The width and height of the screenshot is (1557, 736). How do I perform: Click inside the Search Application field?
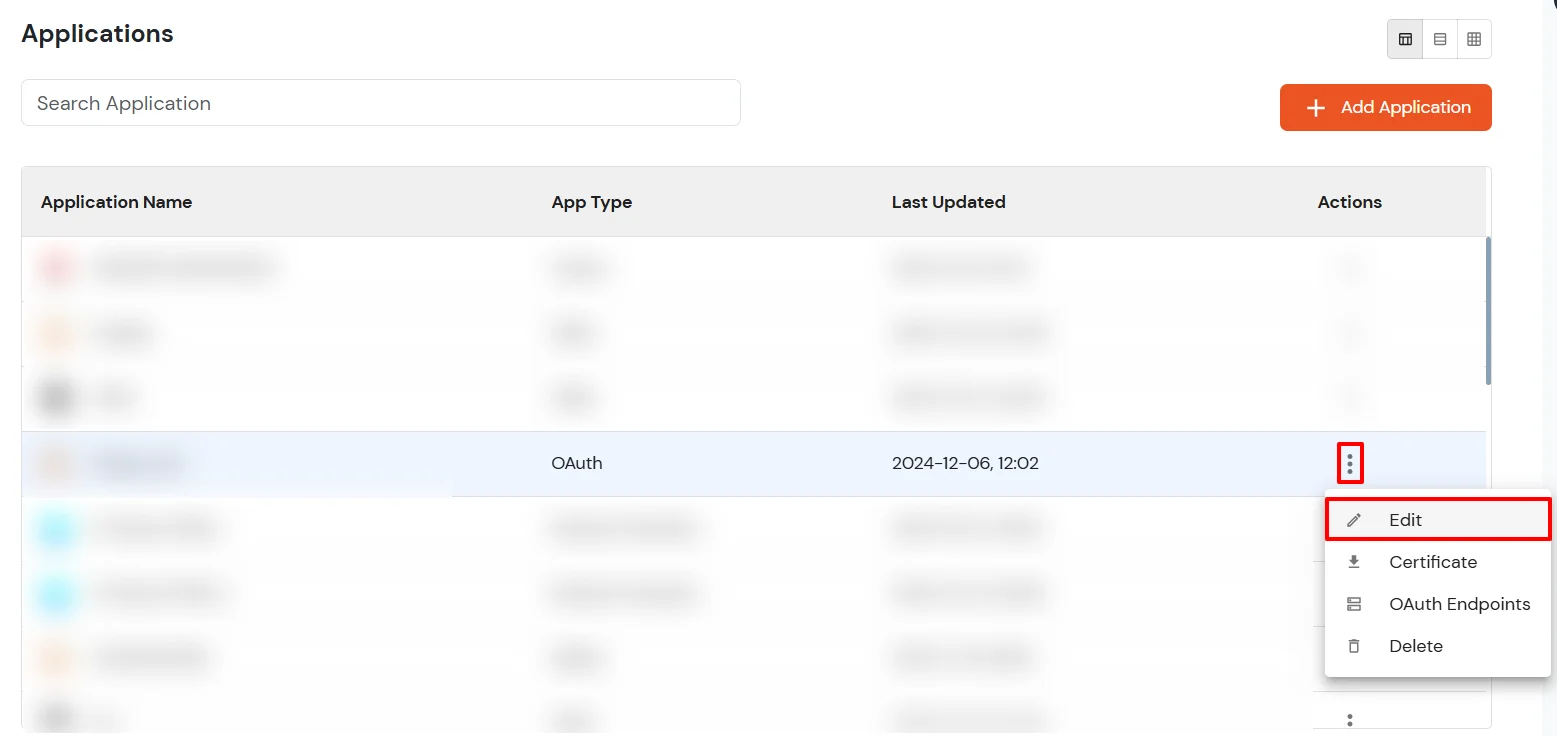380,102
